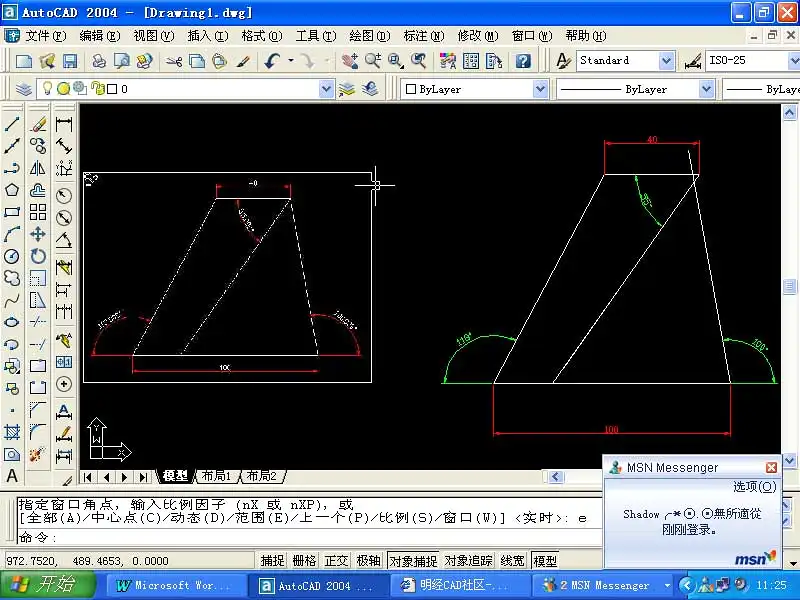Open the Multiline Text tool
This screenshot has width=800, height=600.
point(12,476)
